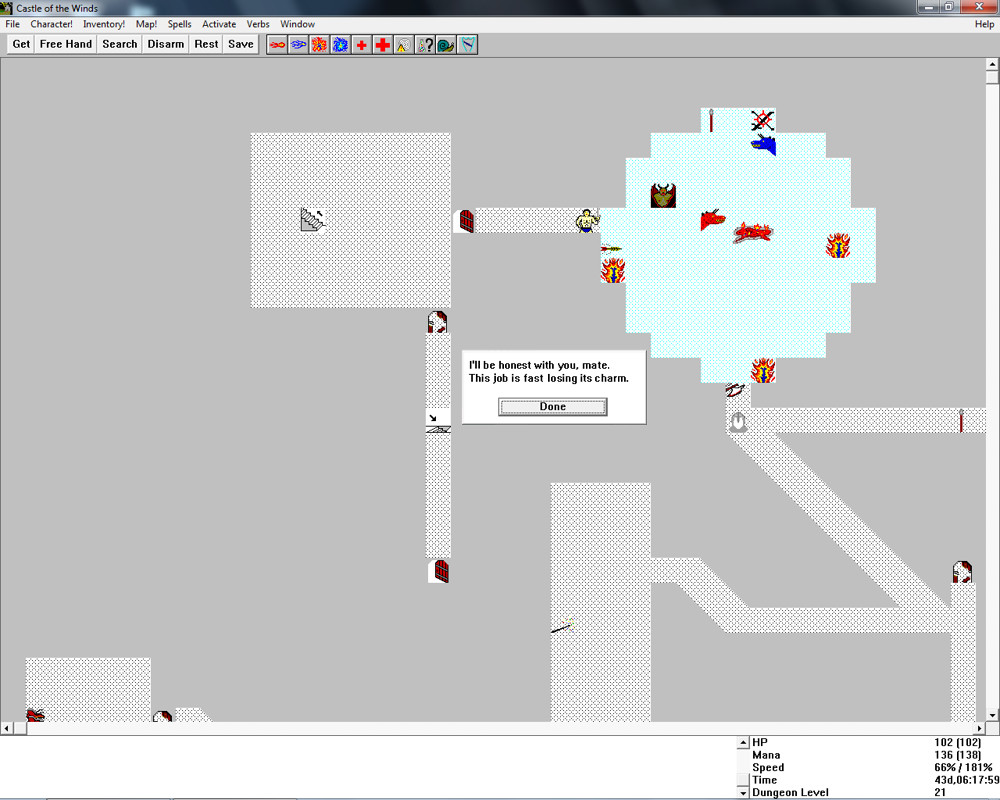Screen dimensions: 1000x800
Task: Cast the snail slow monster spell
Action: [446, 45]
